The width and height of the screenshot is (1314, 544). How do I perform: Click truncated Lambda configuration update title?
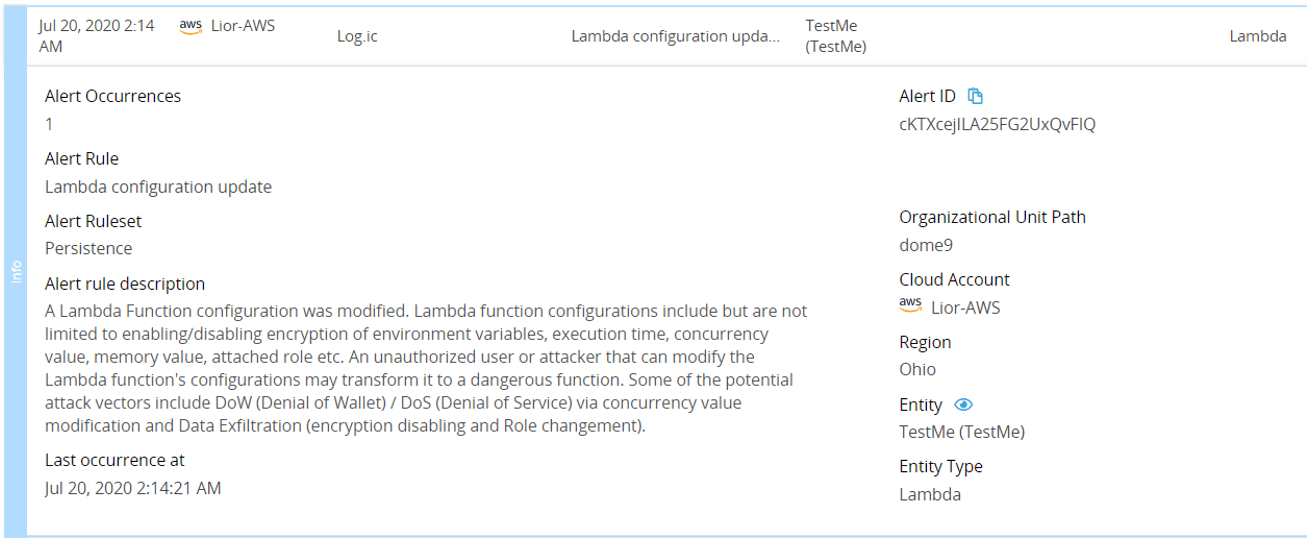pos(675,36)
